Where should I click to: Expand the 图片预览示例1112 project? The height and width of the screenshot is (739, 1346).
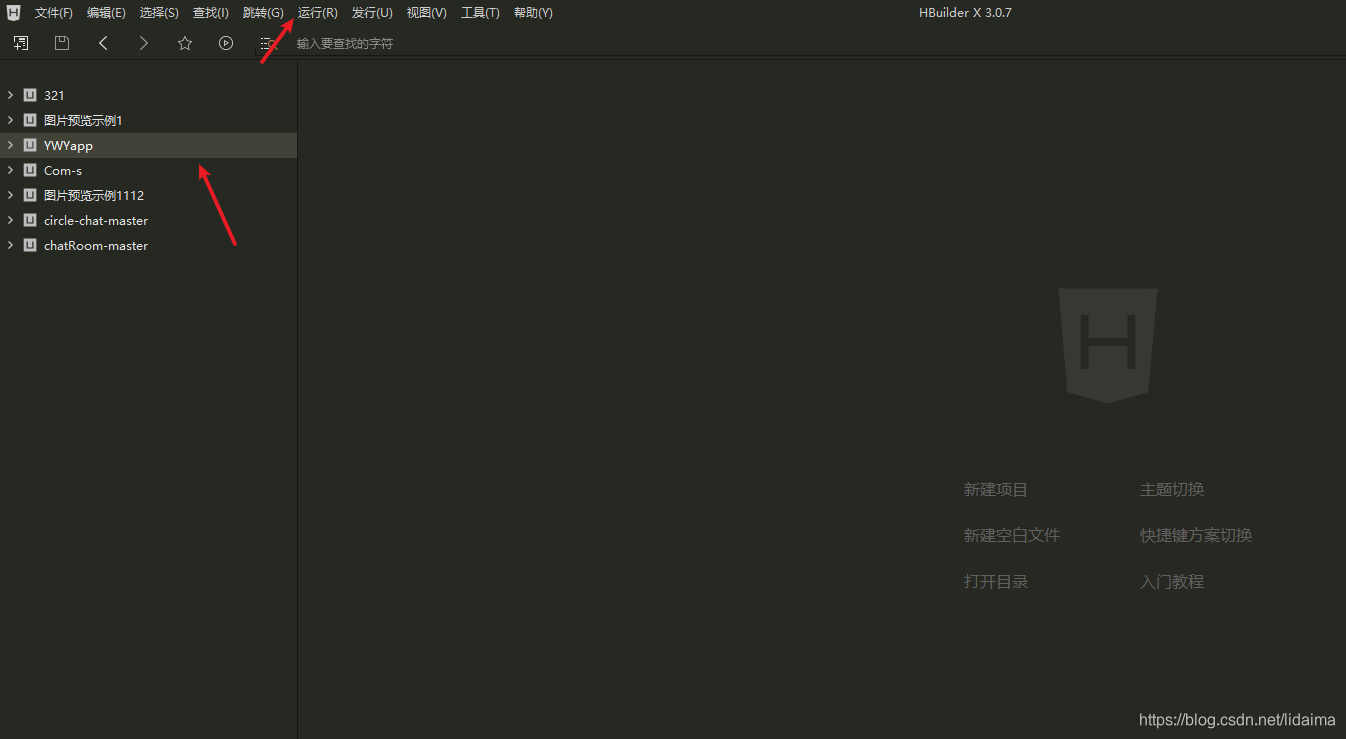coord(10,195)
